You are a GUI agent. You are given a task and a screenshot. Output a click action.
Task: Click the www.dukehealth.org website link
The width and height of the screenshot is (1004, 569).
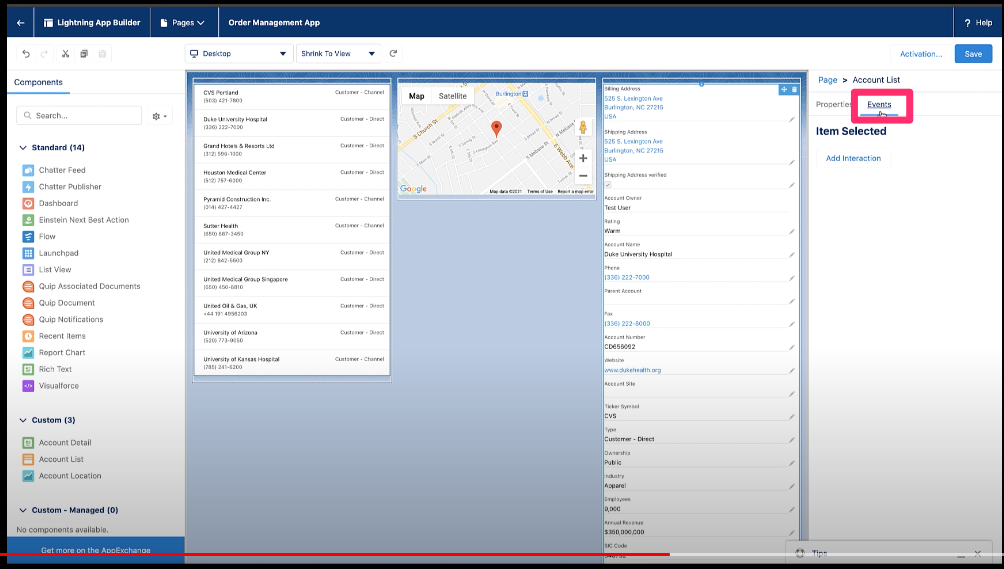coord(633,370)
